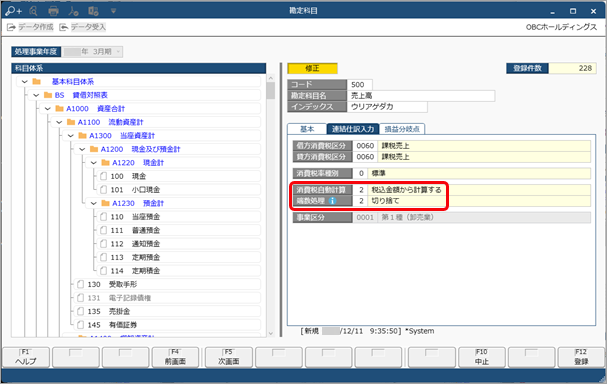Screen dimensions: 607x384
Task: Select account 112 通知預金
Action: [178, 244]
